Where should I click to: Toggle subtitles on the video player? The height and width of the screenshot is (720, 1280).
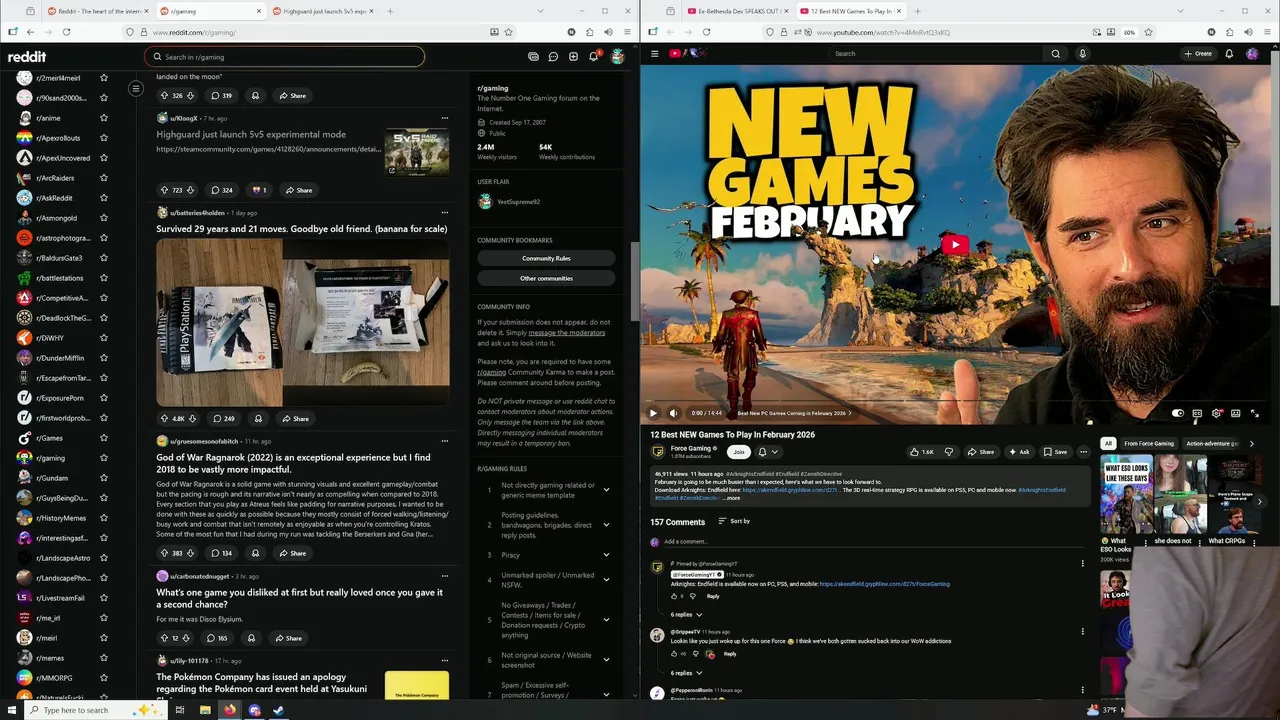point(1197,413)
